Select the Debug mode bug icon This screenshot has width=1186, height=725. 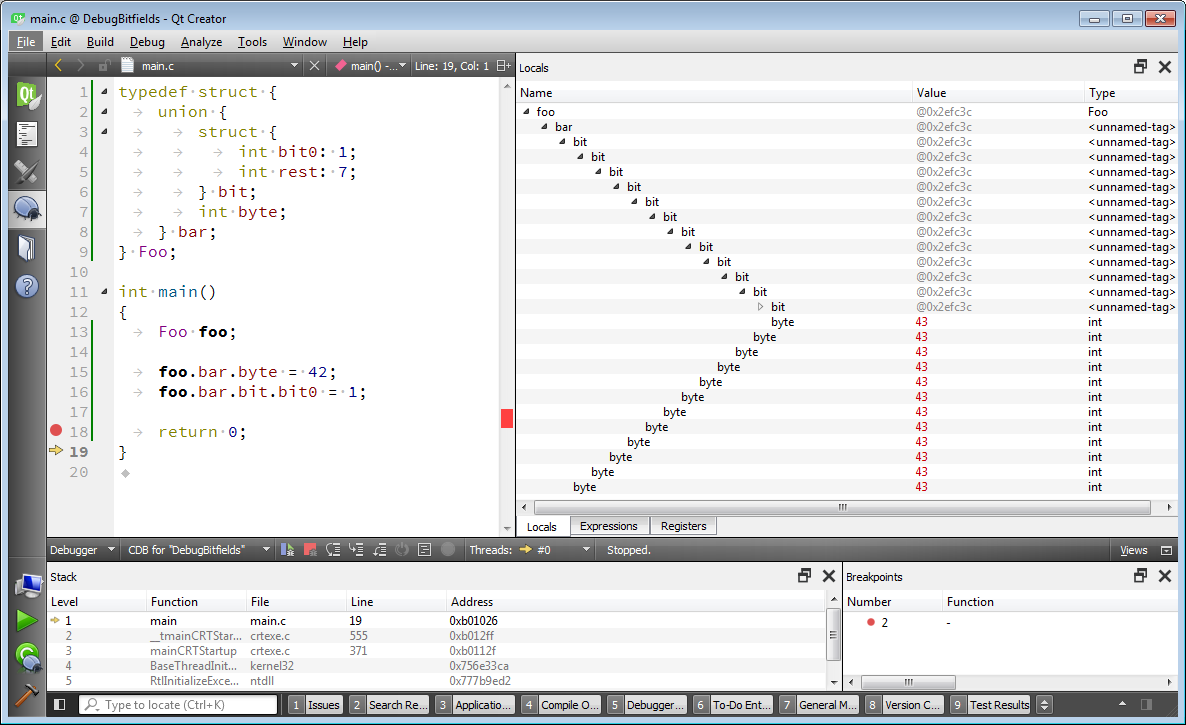[x=27, y=209]
